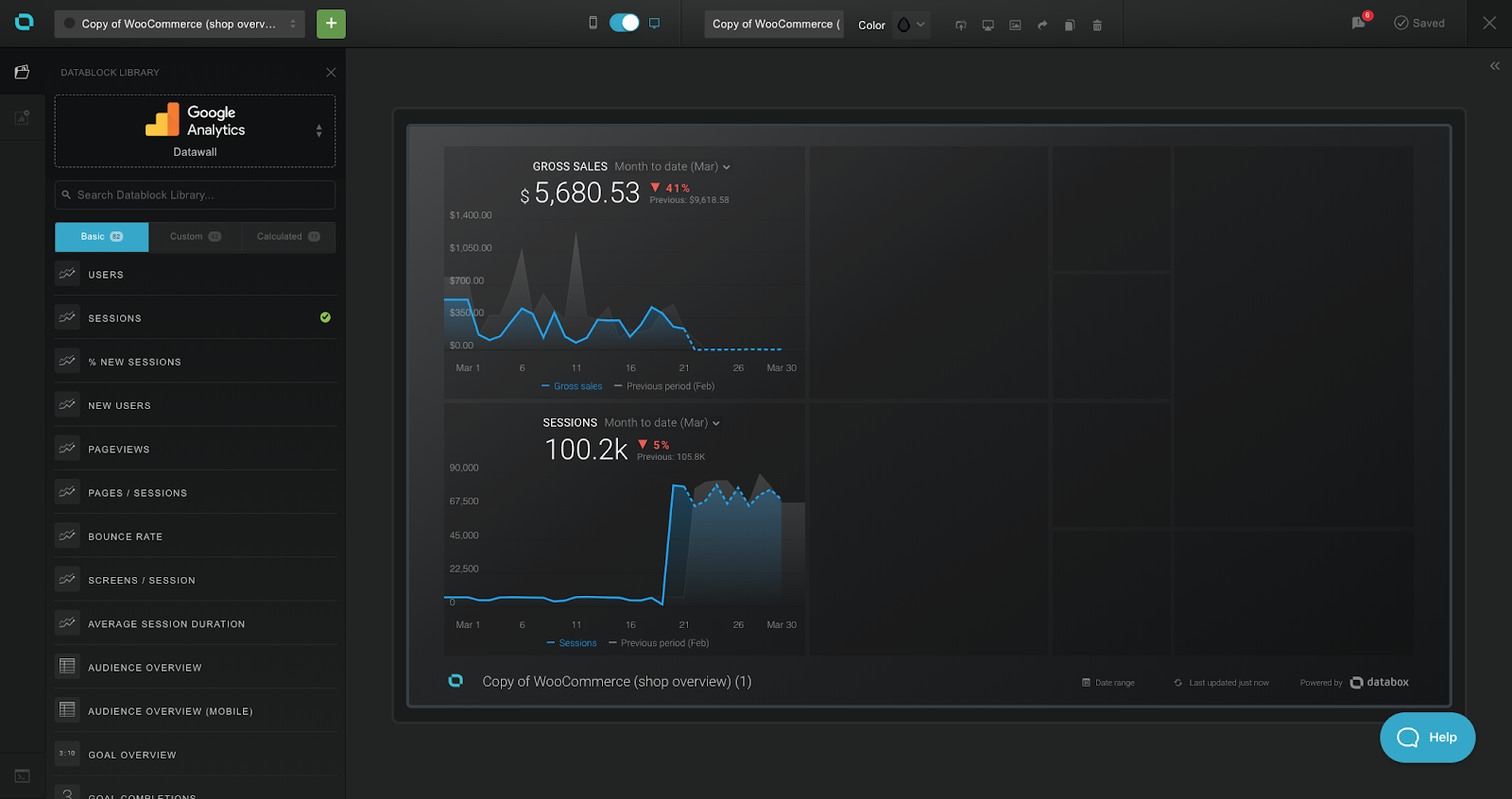Select the GOAL OVERVIEW datablock
Screen dimensions: 1512x799
coord(195,755)
